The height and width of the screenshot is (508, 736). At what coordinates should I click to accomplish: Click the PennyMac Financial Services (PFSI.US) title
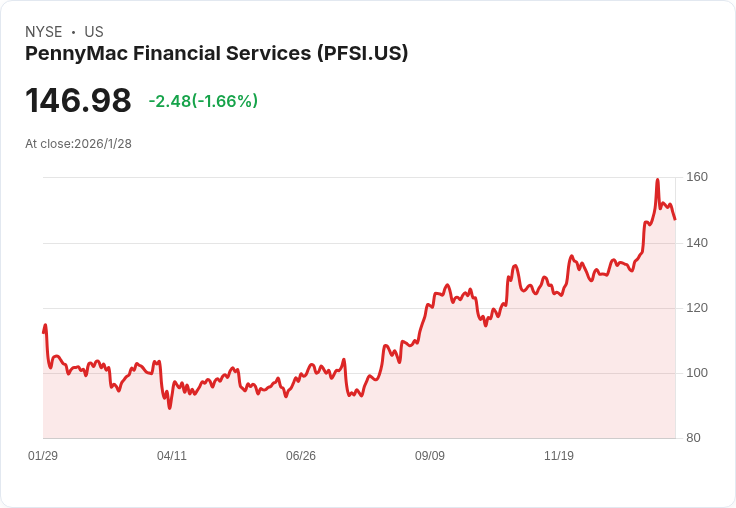coord(216,54)
